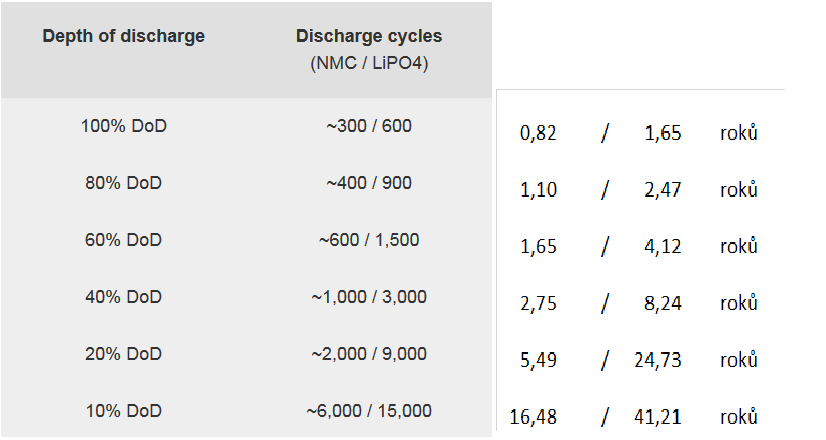Select the "2,47" years value
The image size is (826, 440).
point(662,190)
